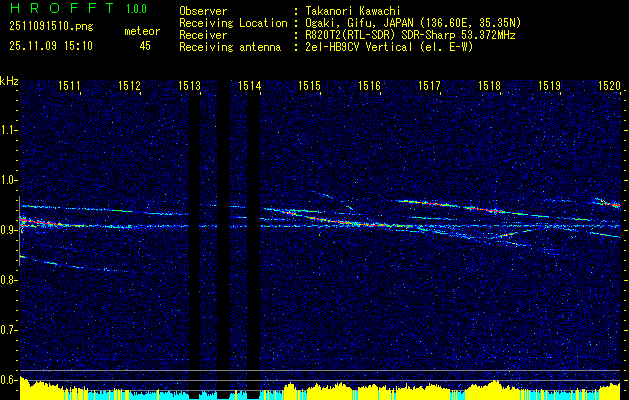Click the HROFFT program title
Image resolution: width=629 pixels, height=400 pixels.
tap(62, 8)
